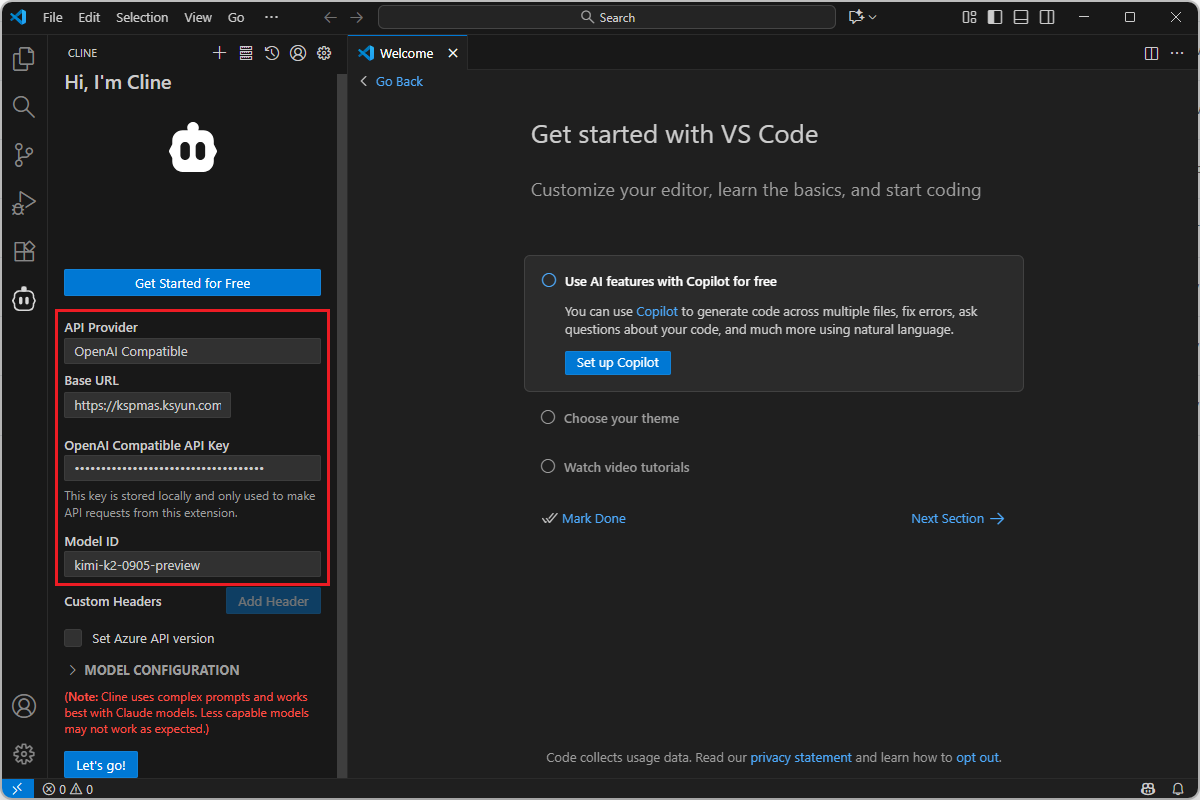
Task: Open API Provider dropdown
Action: click(192, 351)
